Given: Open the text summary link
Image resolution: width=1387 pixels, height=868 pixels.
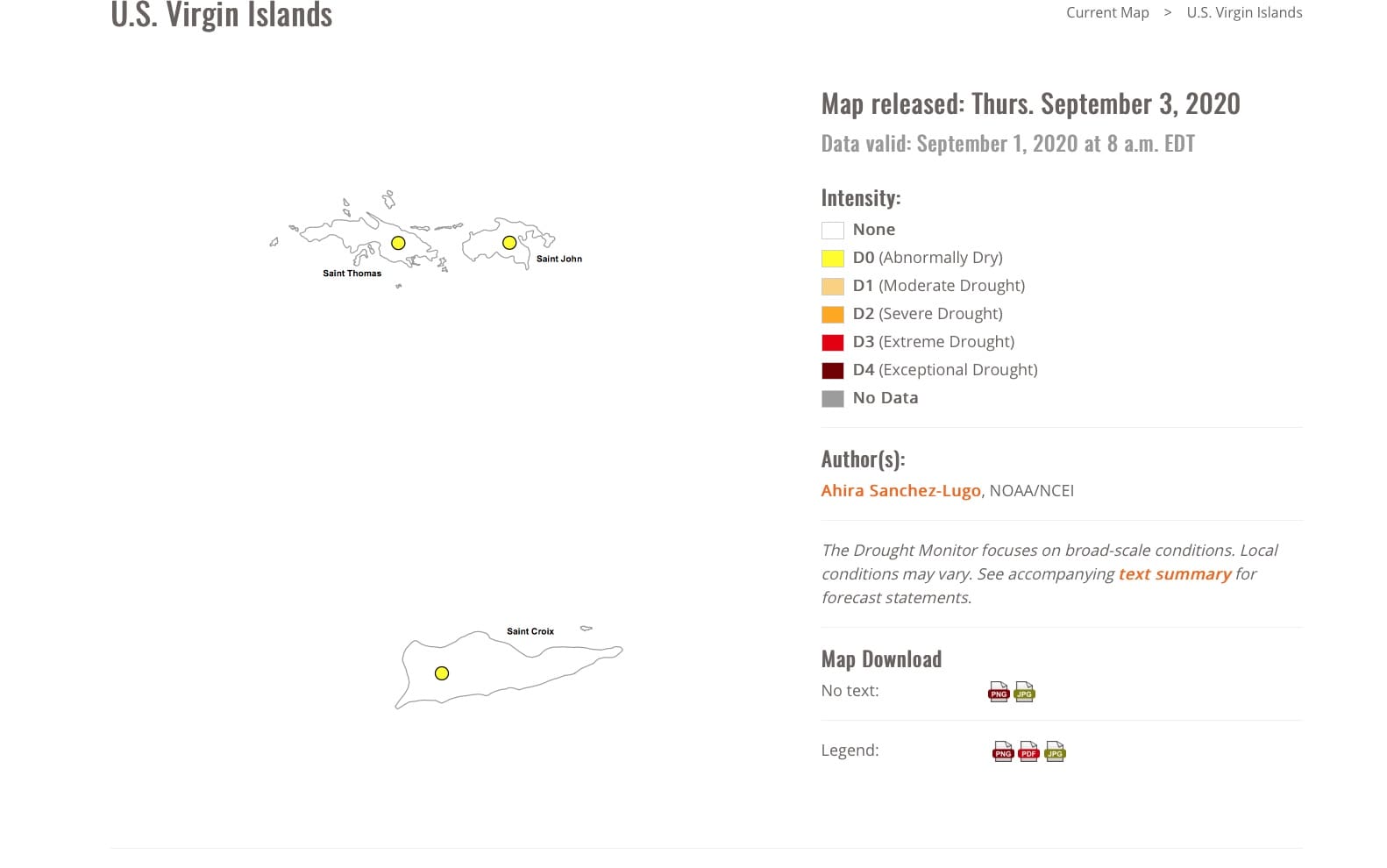Looking at the screenshot, I should (1175, 573).
